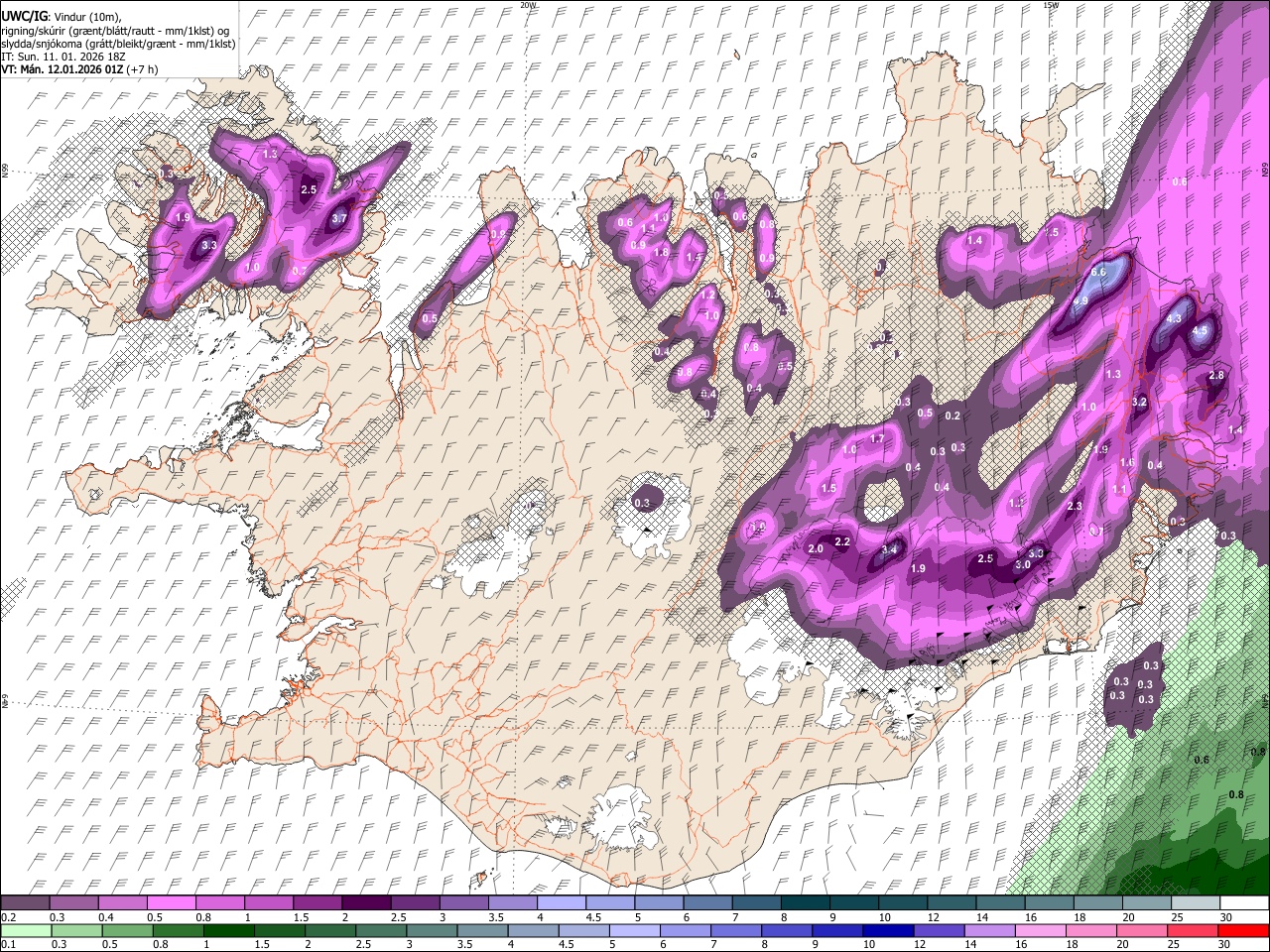
Task: Click the white 30 swatch in the snow legend
Action: [x=1243, y=903]
